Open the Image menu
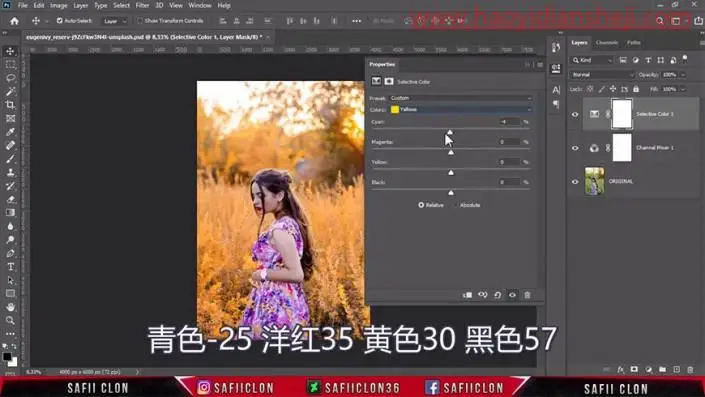Screen dimensions: 705x397 (x=58, y=5)
